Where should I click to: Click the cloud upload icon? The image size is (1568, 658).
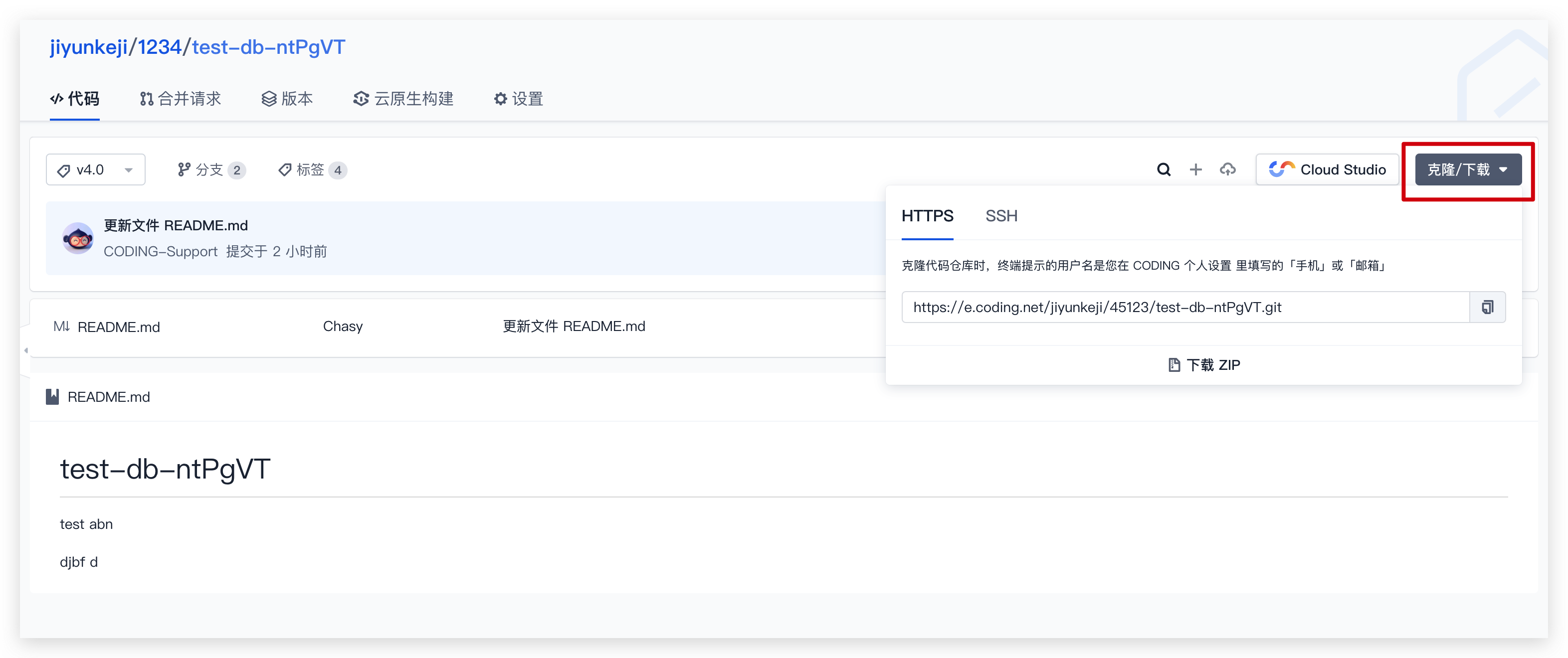(x=1228, y=169)
